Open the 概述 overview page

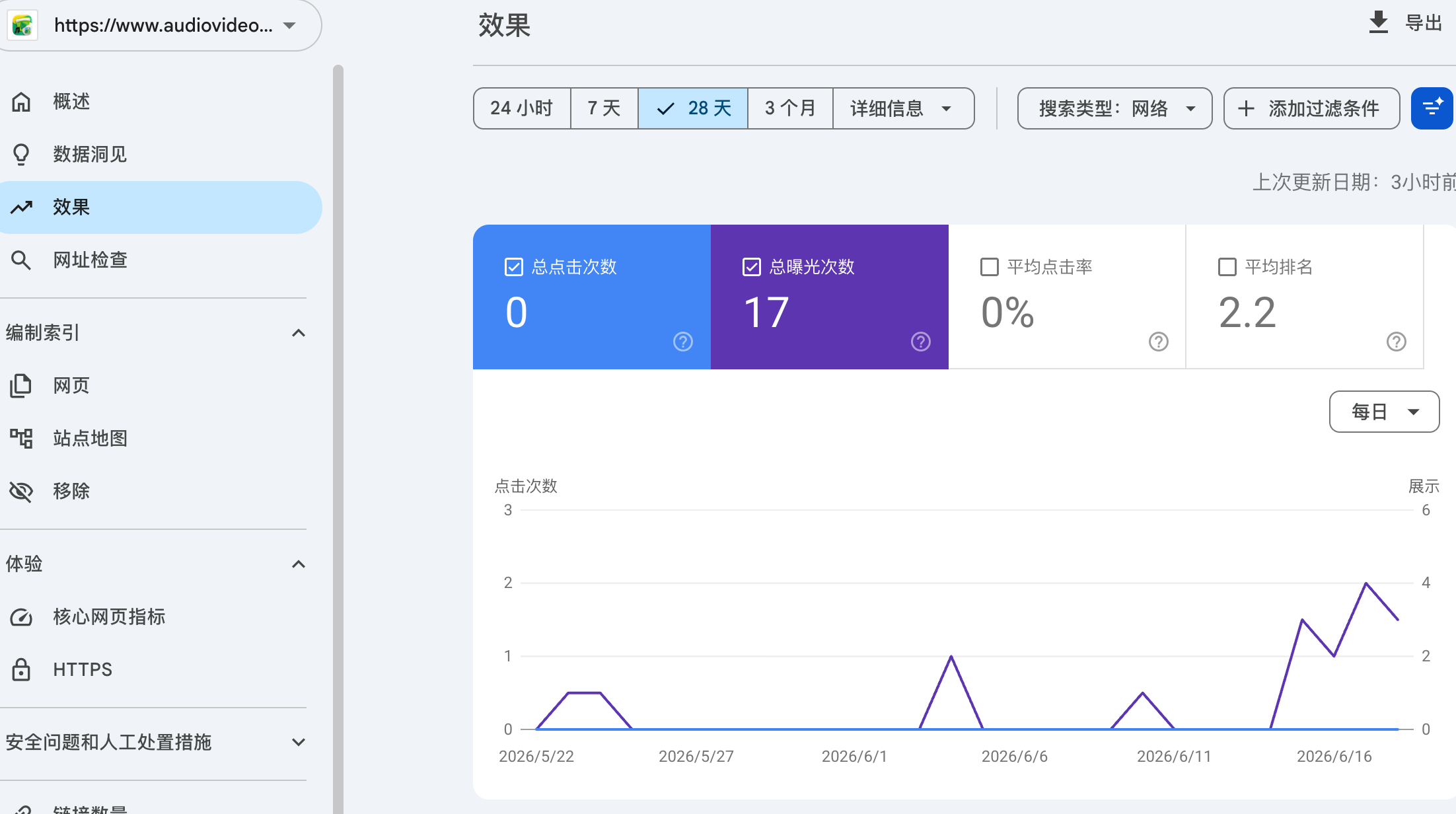point(161,102)
